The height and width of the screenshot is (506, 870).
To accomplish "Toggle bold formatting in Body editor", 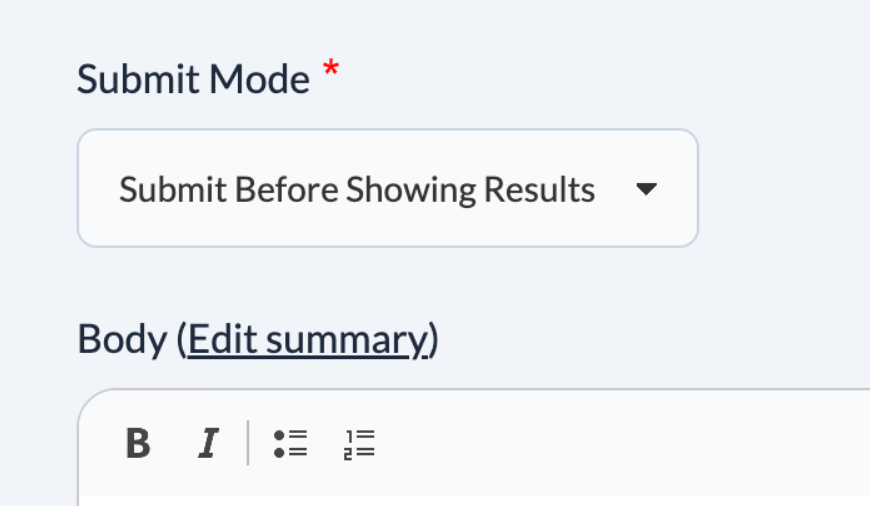I will (x=138, y=443).
